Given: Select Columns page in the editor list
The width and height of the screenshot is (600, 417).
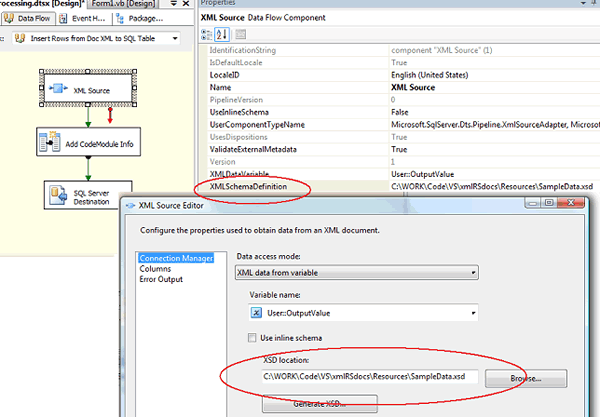Looking at the screenshot, I should point(154,269).
